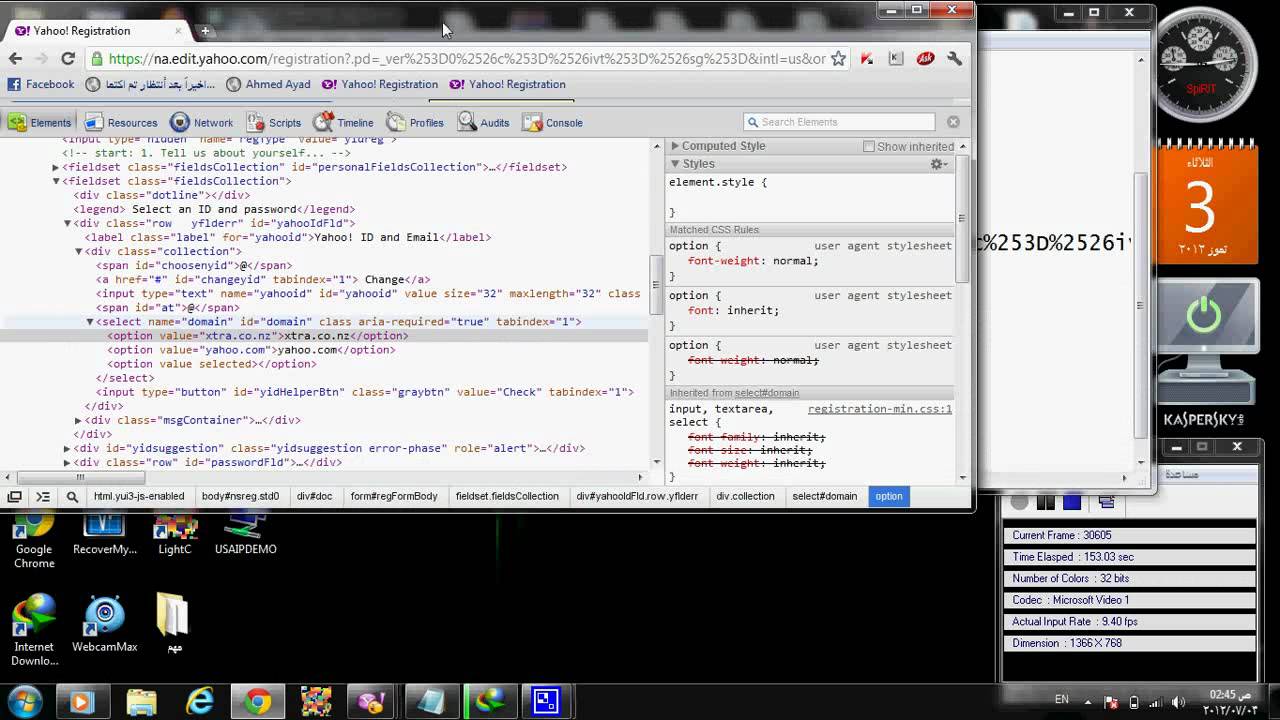Viewport: 1280px width, 720px height.
Task: Dock DevTools to main window icon
Action: point(15,496)
